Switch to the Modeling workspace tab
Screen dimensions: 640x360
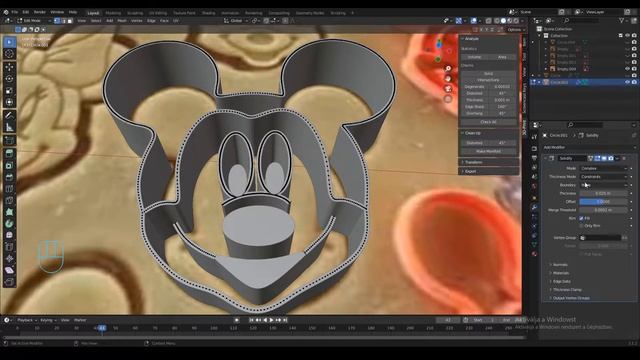[113, 13]
